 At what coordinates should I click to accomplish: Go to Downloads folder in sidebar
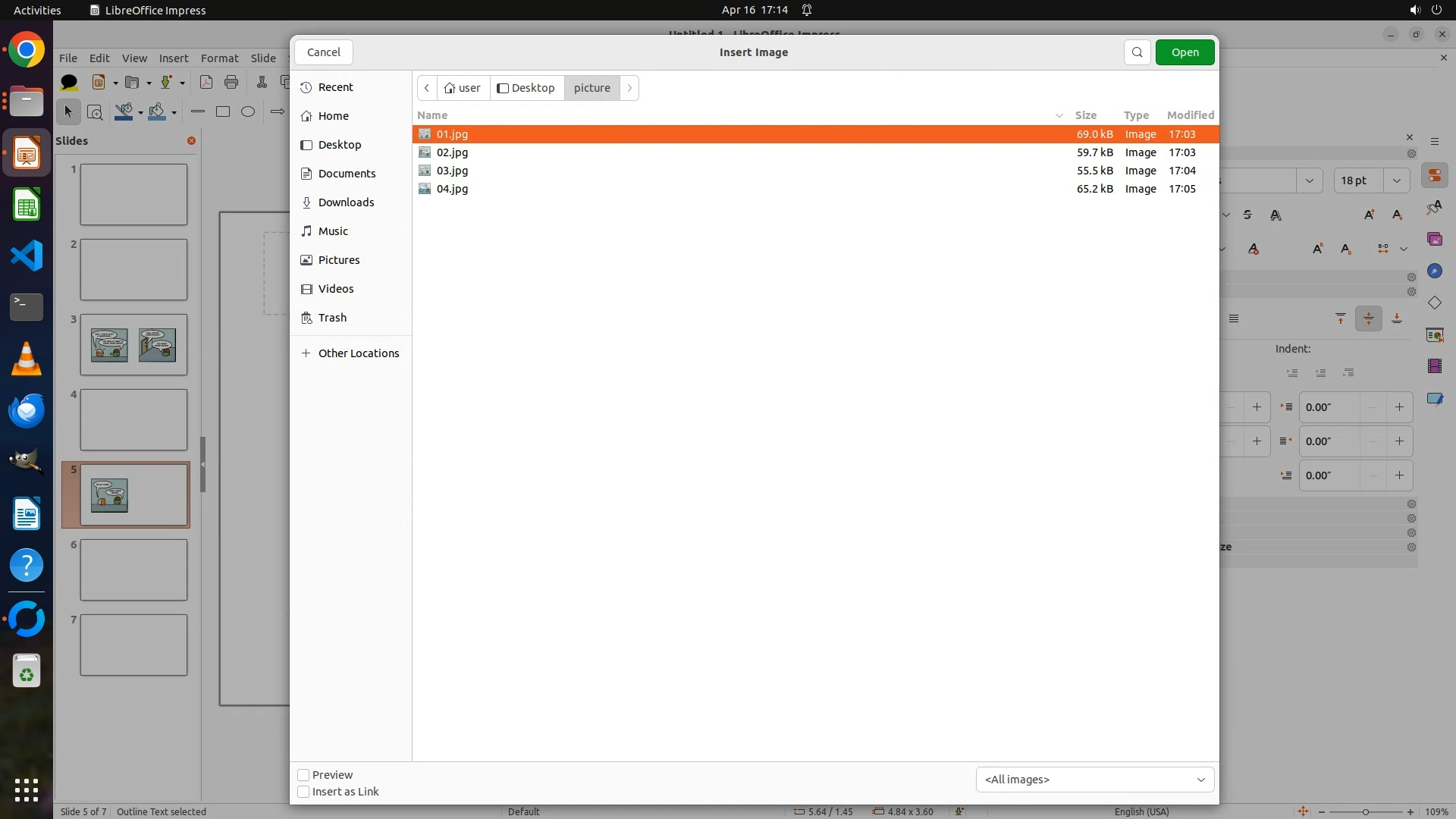(346, 202)
